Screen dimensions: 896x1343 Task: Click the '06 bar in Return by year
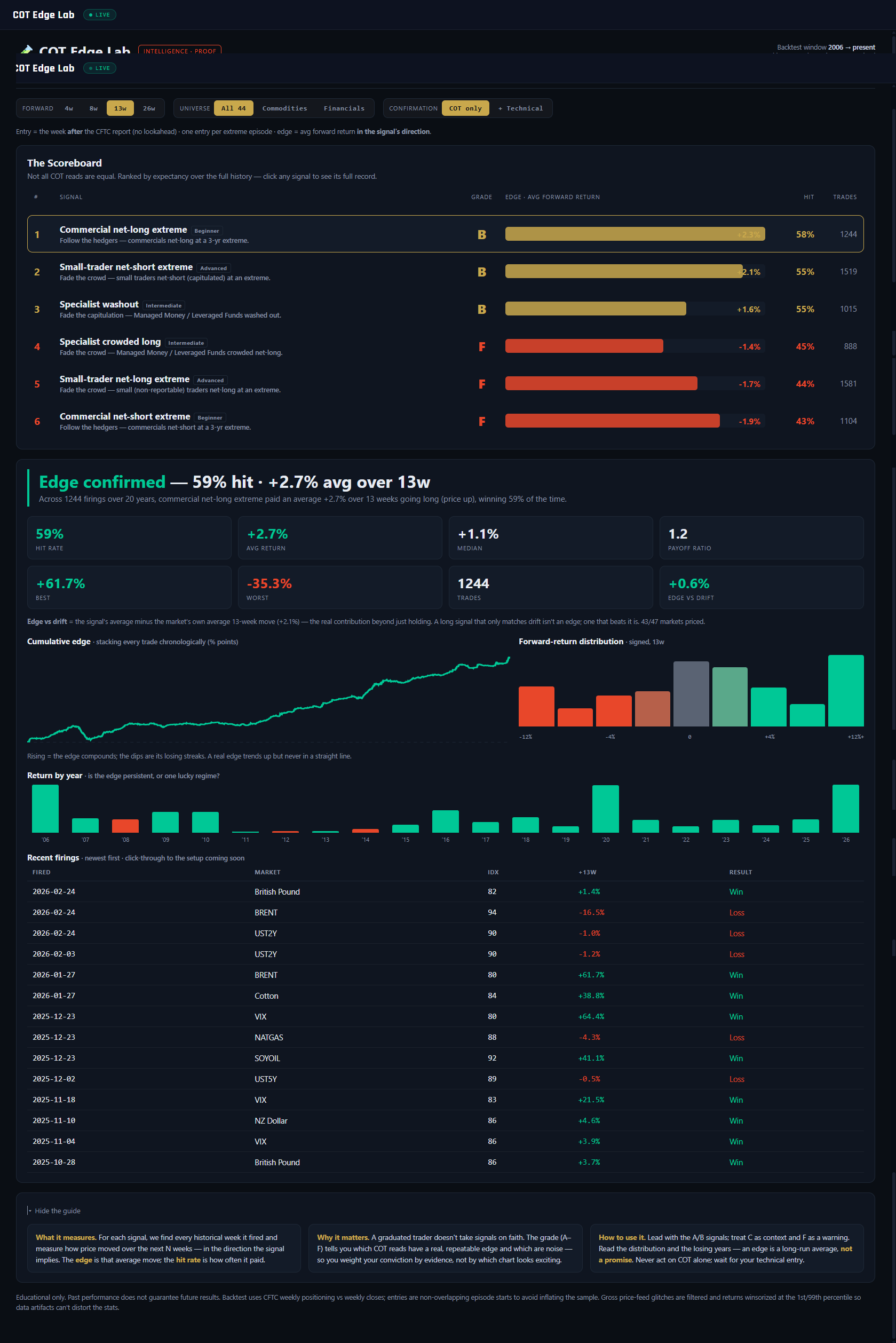pyautogui.click(x=45, y=809)
